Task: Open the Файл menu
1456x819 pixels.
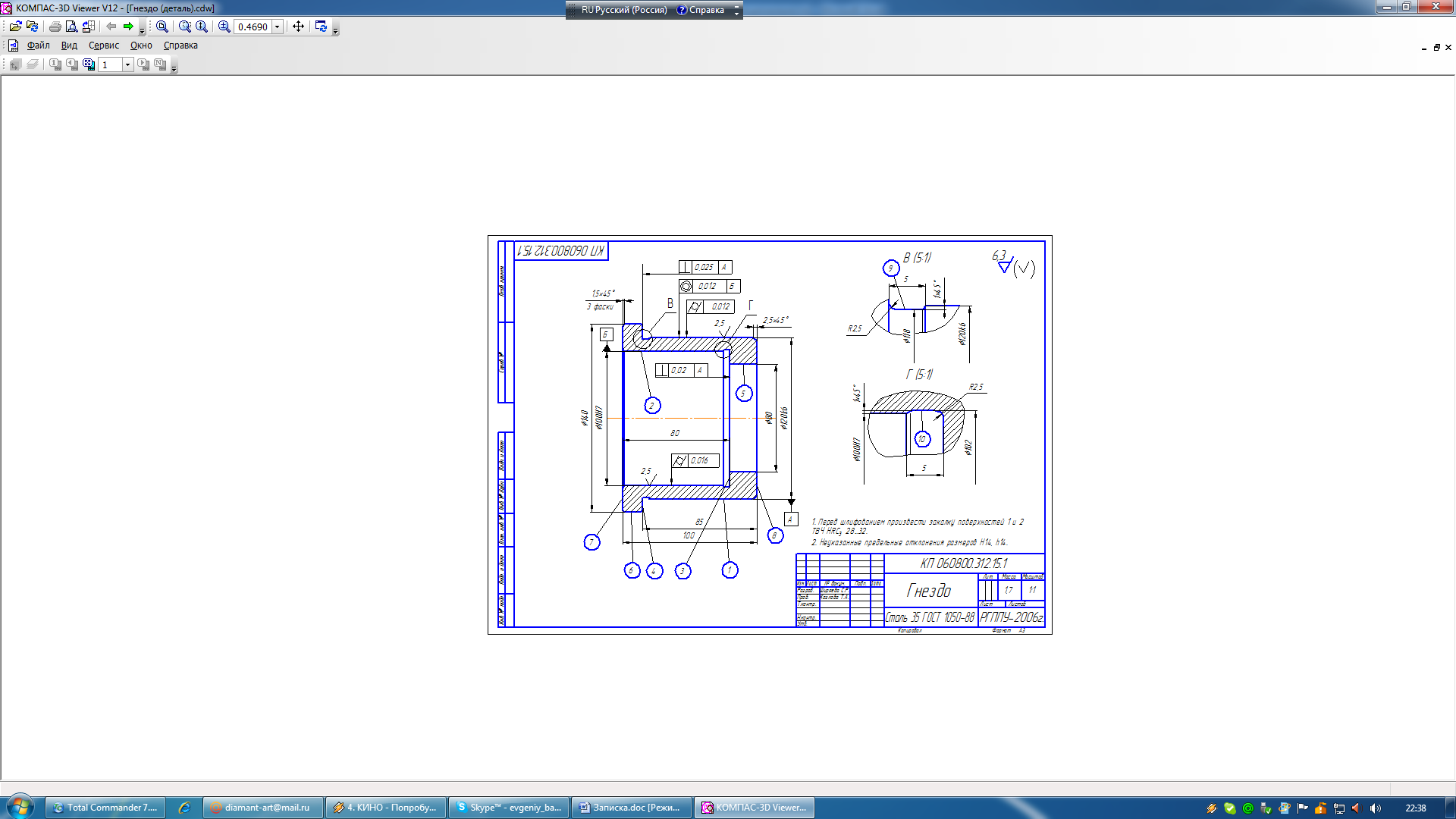Action: 38,45
